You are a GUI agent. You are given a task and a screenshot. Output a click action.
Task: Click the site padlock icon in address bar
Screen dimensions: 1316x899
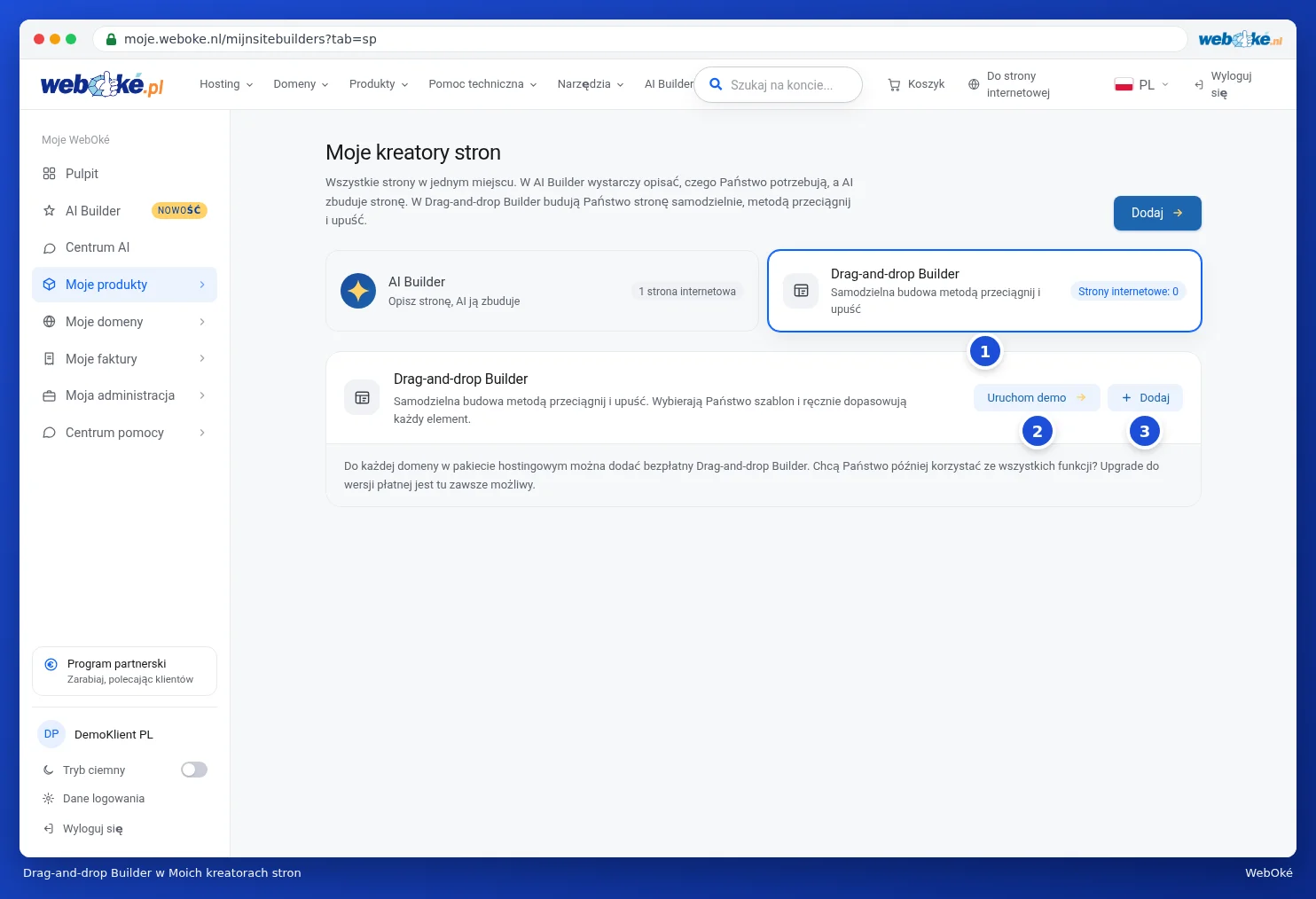[112, 39]
